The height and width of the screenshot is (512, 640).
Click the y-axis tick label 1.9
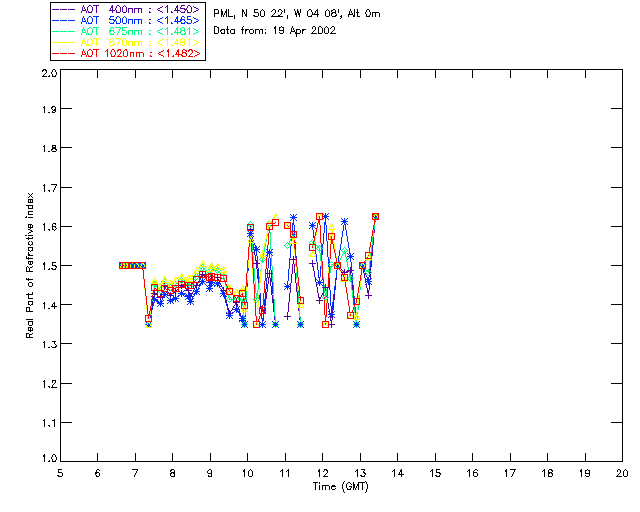pos(49,109)
